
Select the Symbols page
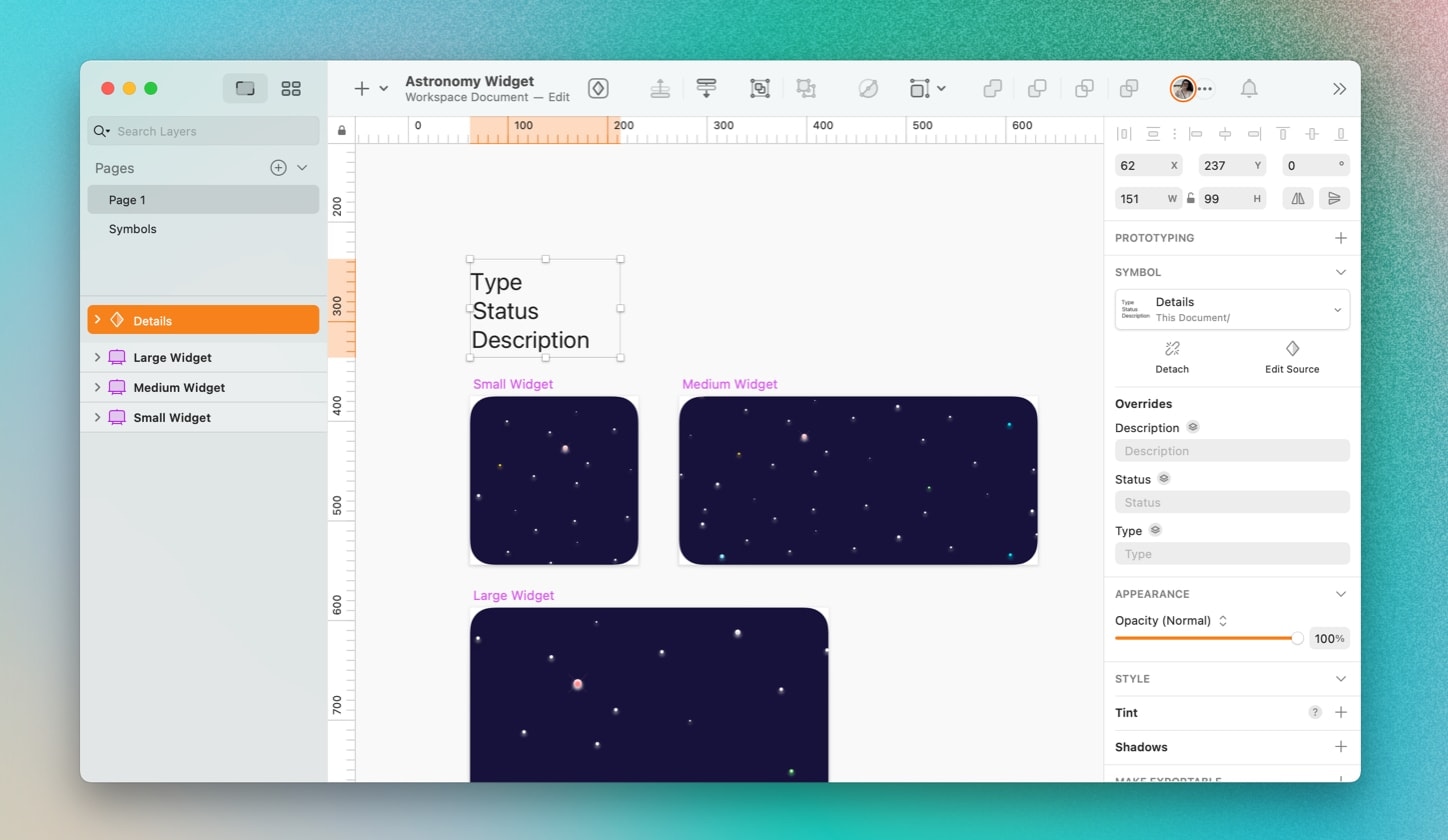[x=133, y=229]
